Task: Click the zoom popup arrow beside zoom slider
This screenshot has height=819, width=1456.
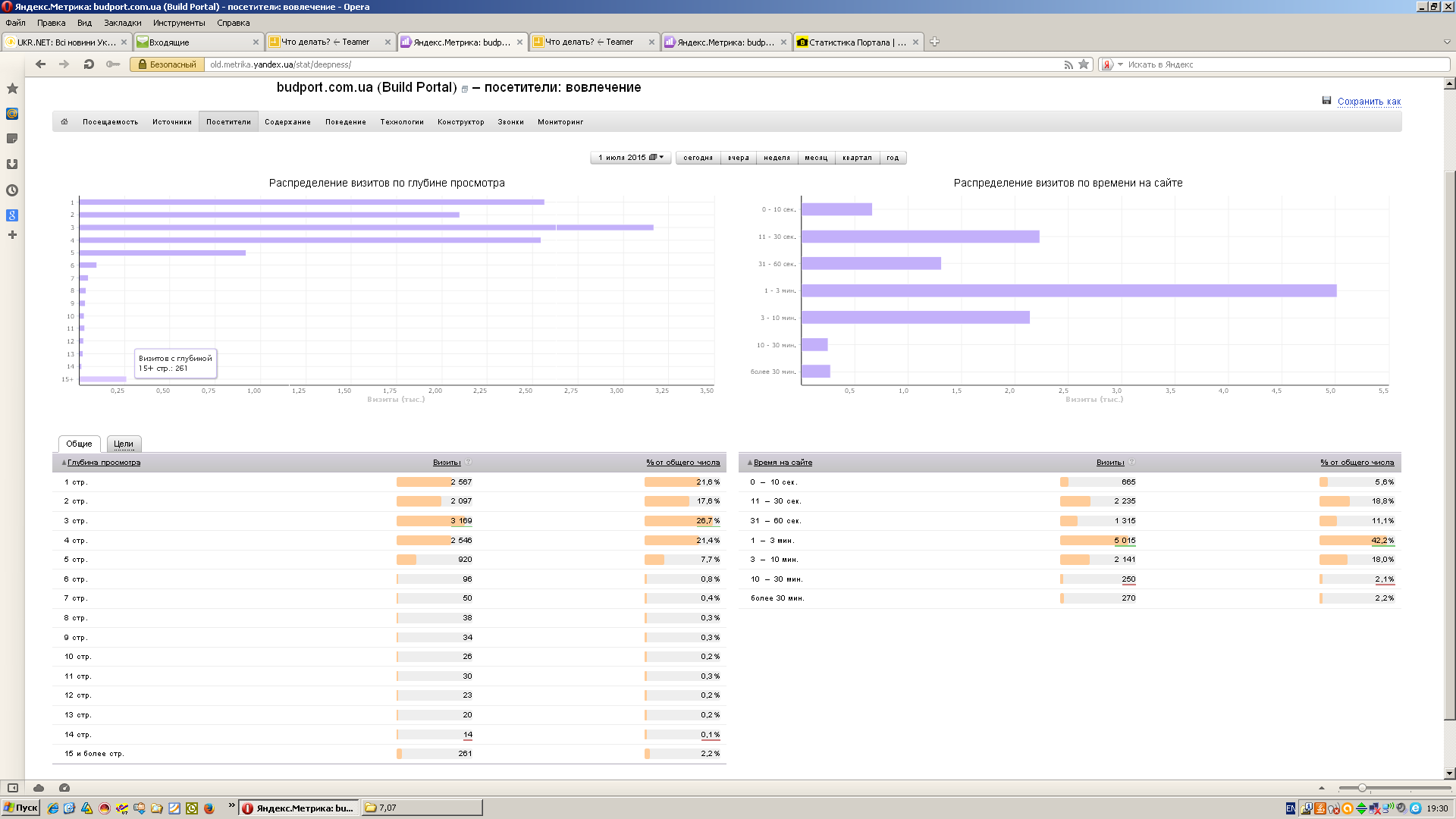Action: (x=1321, y=788)
